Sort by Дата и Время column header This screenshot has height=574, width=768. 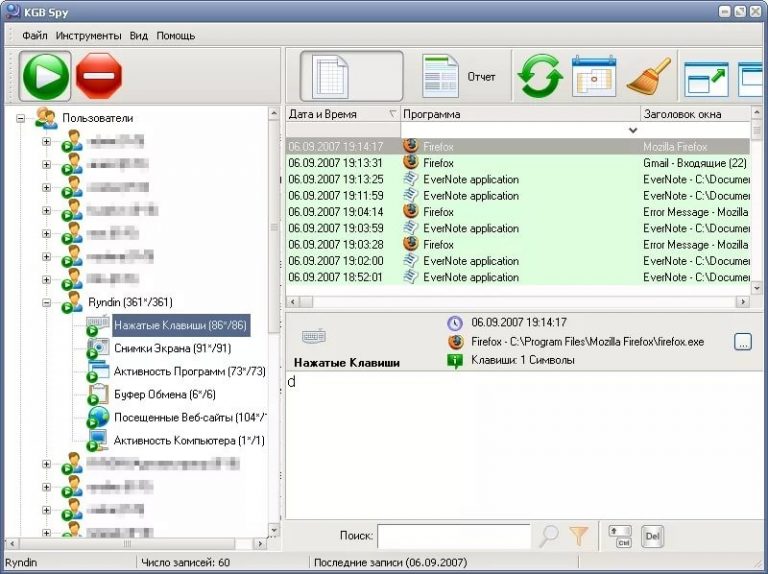coord(343,114)
